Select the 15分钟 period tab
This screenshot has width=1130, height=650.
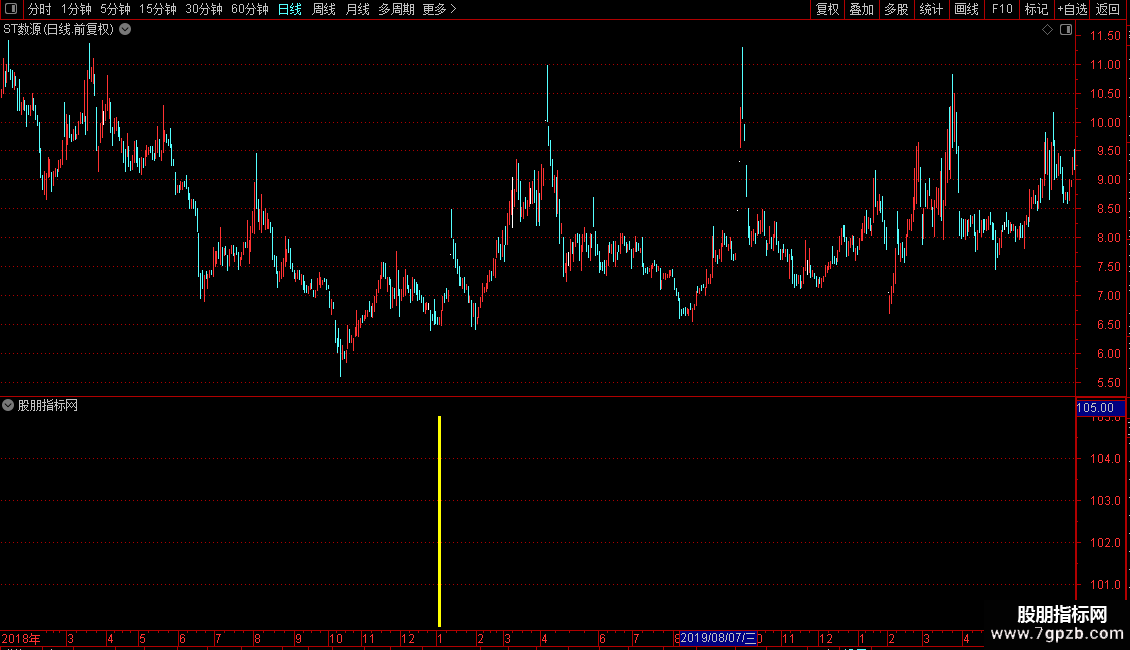(x=157, y=9)
